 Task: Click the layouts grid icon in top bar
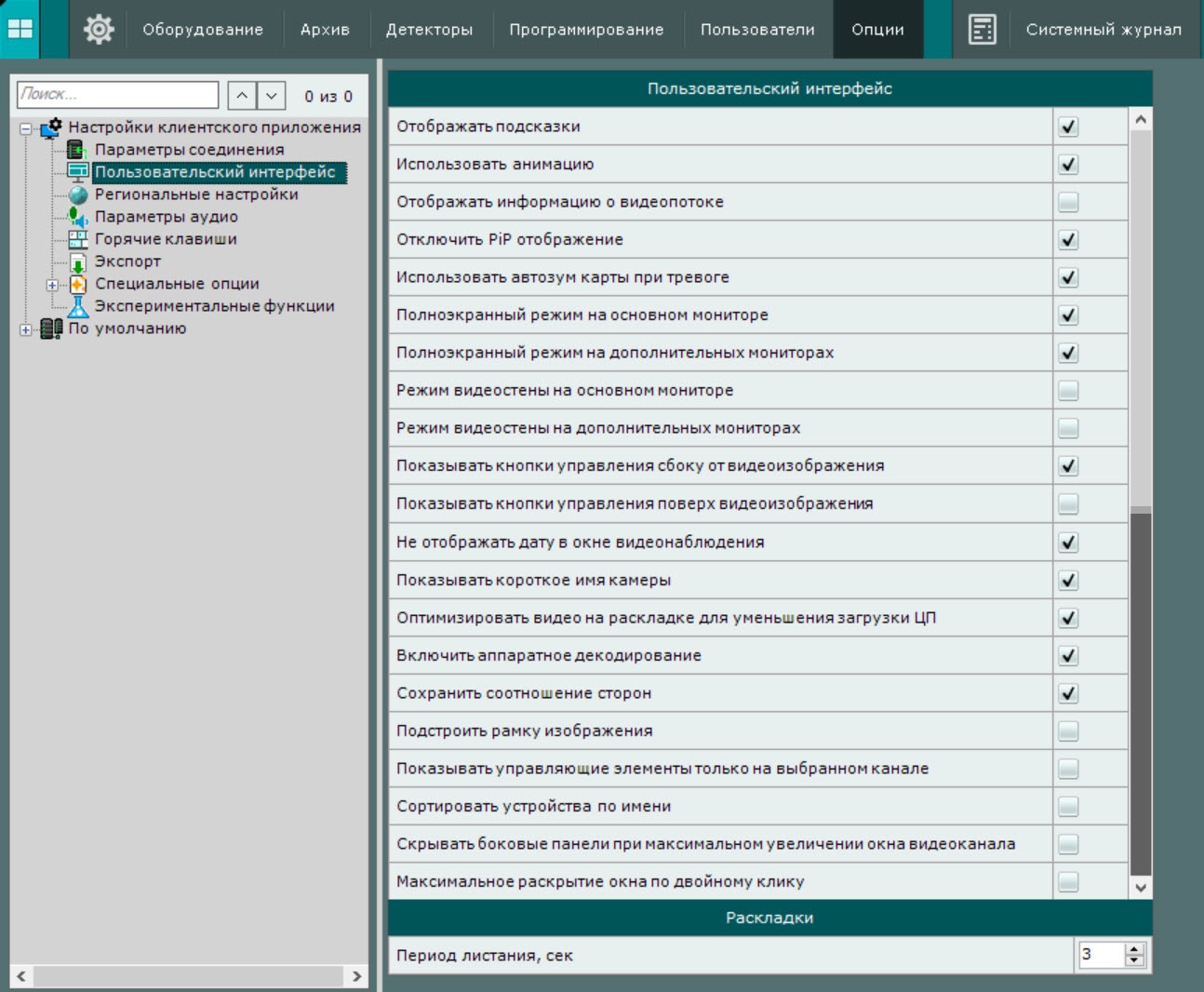(x=20, y=29)
